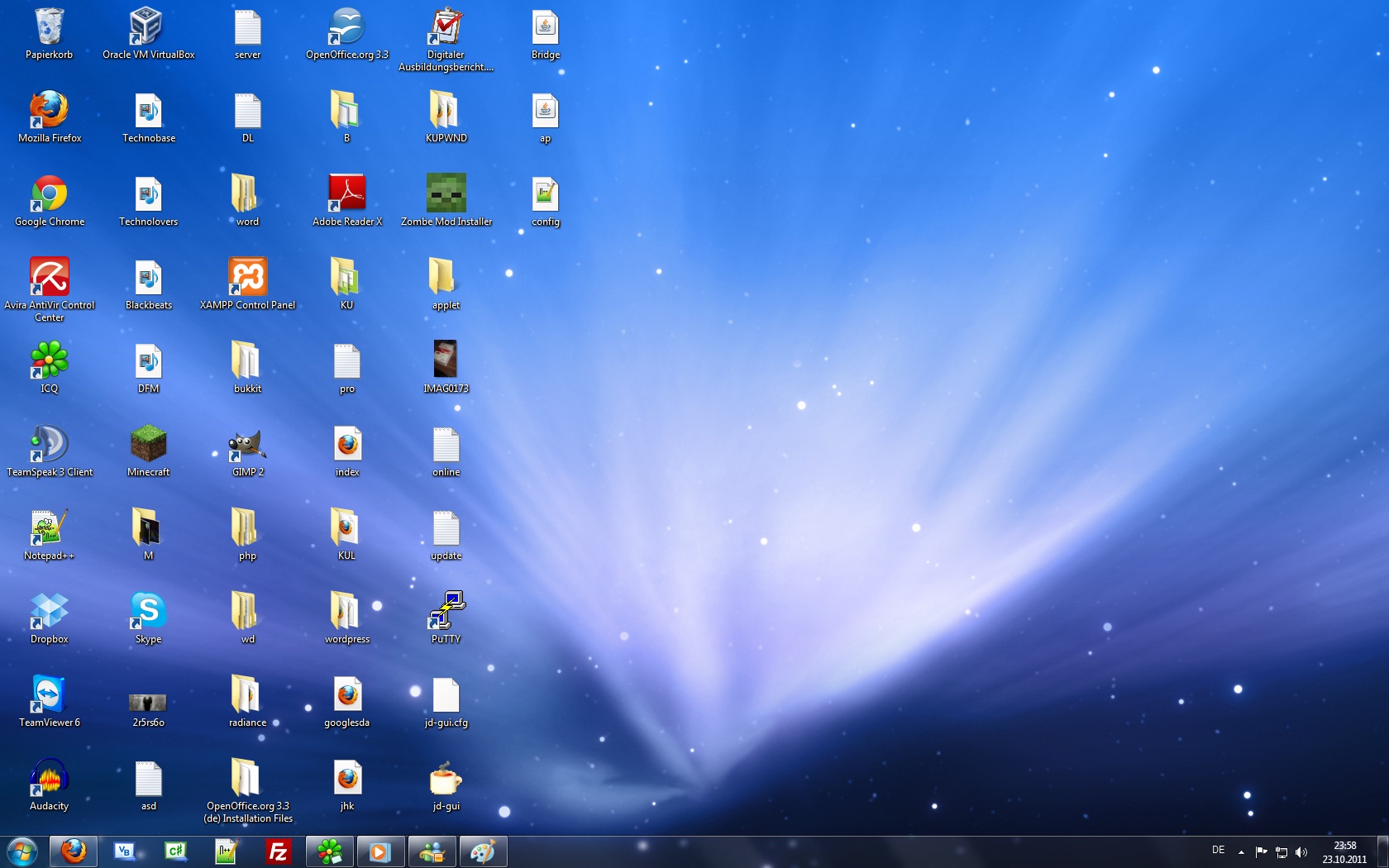Viewport: 1389px width, 868px height.
Task: Show hidden system tray icons
Action: 1241,851
